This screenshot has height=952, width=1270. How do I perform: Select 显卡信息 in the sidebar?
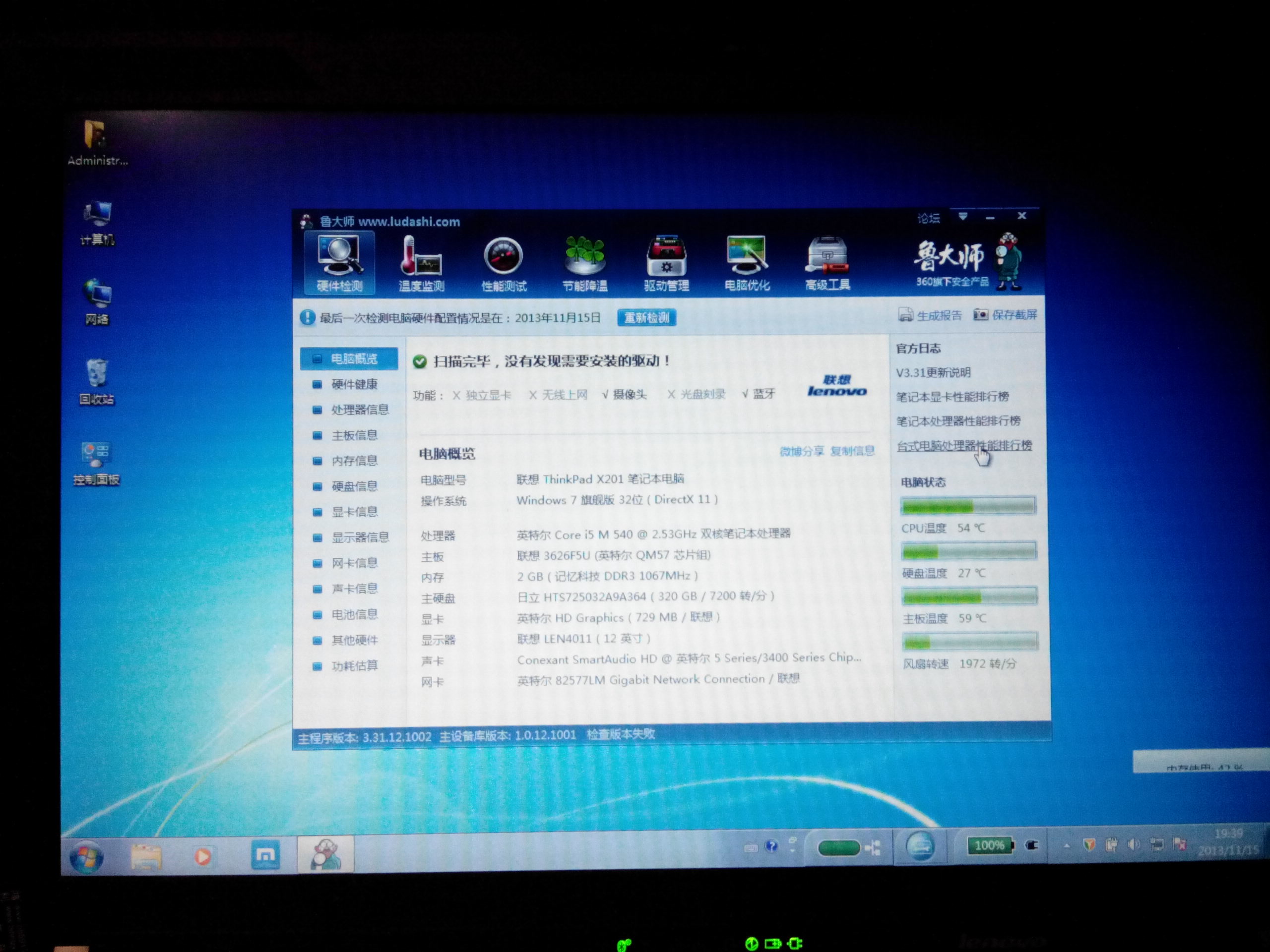(x=354, y=512)
